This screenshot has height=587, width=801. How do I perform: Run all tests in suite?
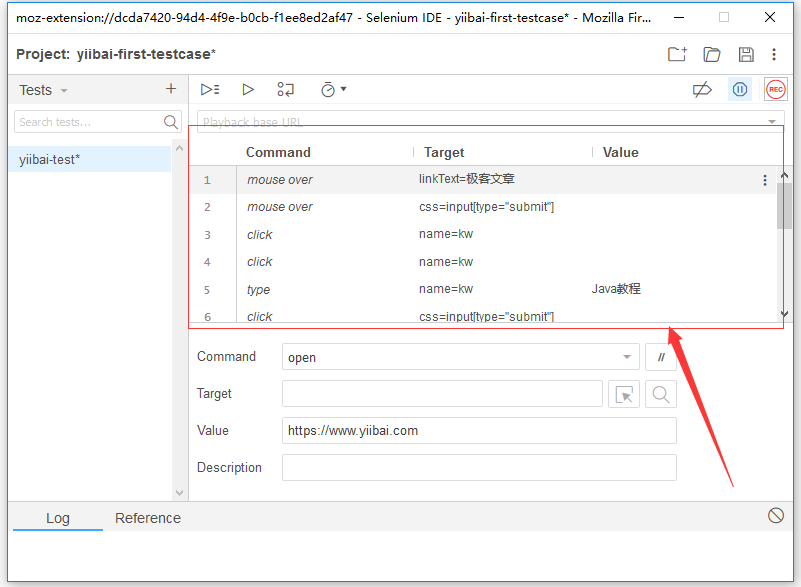(x=210, y=90)
